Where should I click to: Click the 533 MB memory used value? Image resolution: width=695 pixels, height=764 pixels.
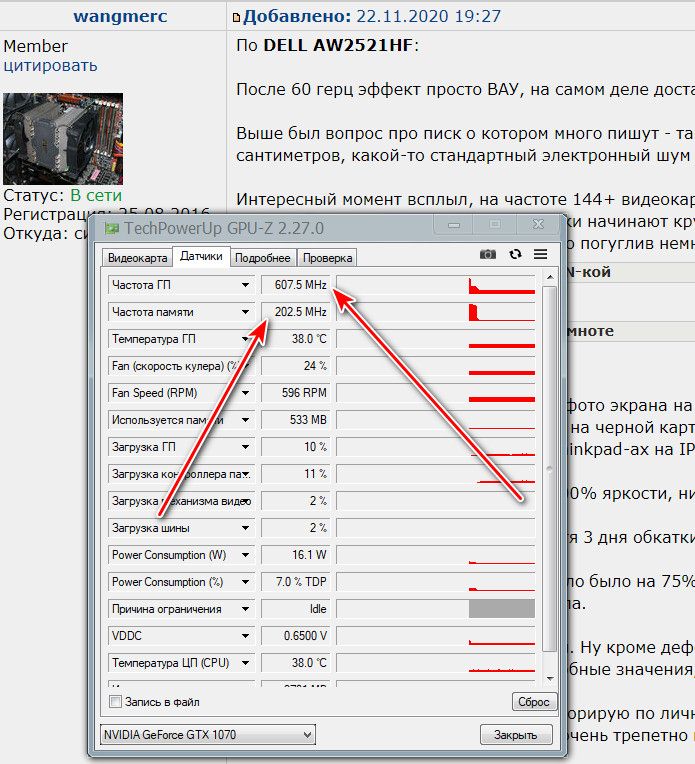296,420
